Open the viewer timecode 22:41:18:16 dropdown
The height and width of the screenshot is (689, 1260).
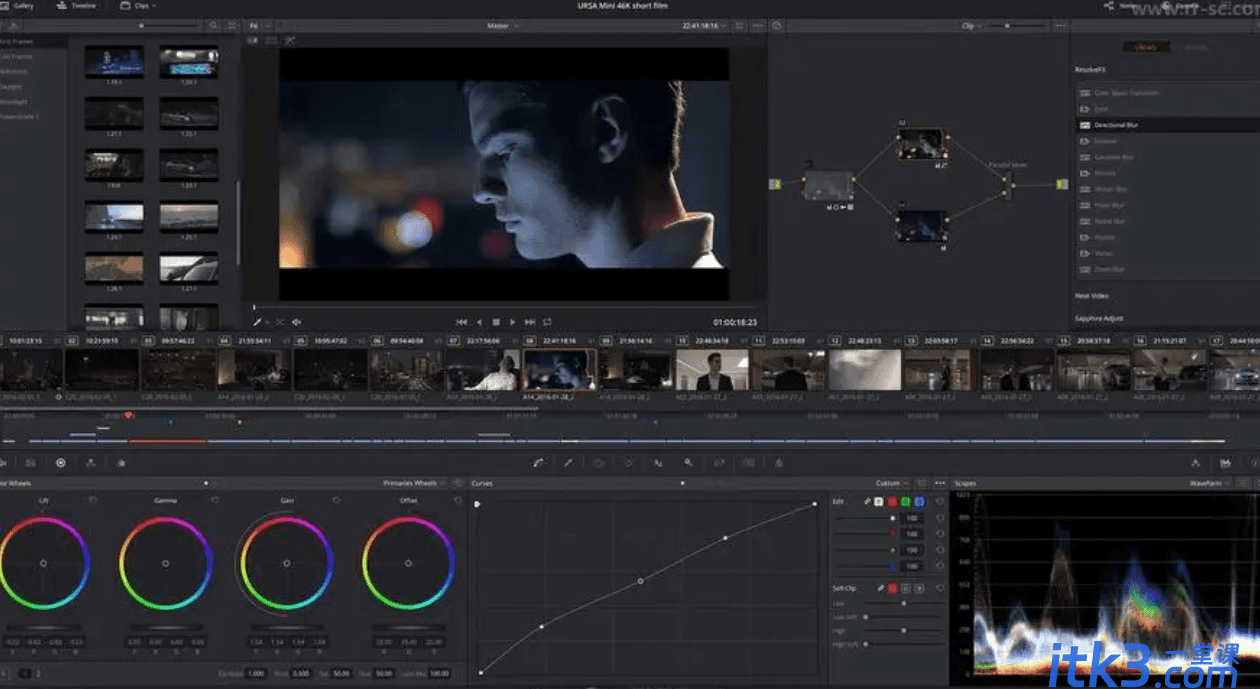point(703,25)
